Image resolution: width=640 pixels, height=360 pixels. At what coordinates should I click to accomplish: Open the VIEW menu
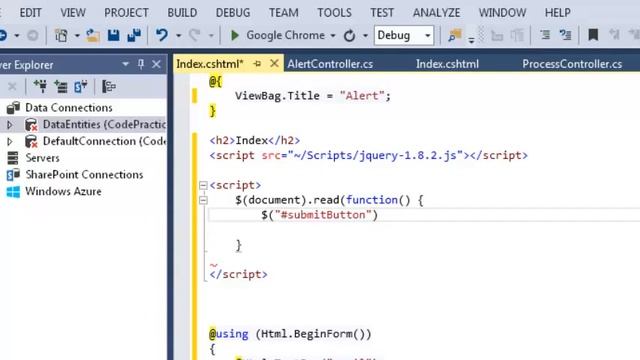(73, 13)
